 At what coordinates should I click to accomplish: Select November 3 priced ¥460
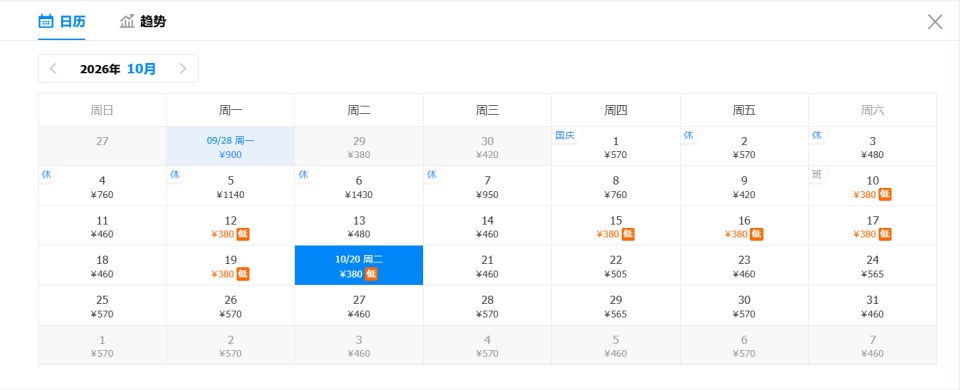coord(359,345)
